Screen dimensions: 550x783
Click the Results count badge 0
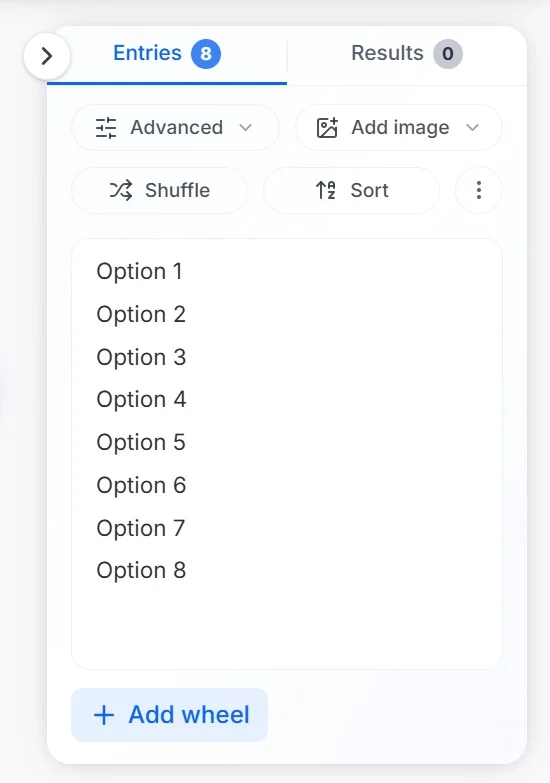coord(448,53)
